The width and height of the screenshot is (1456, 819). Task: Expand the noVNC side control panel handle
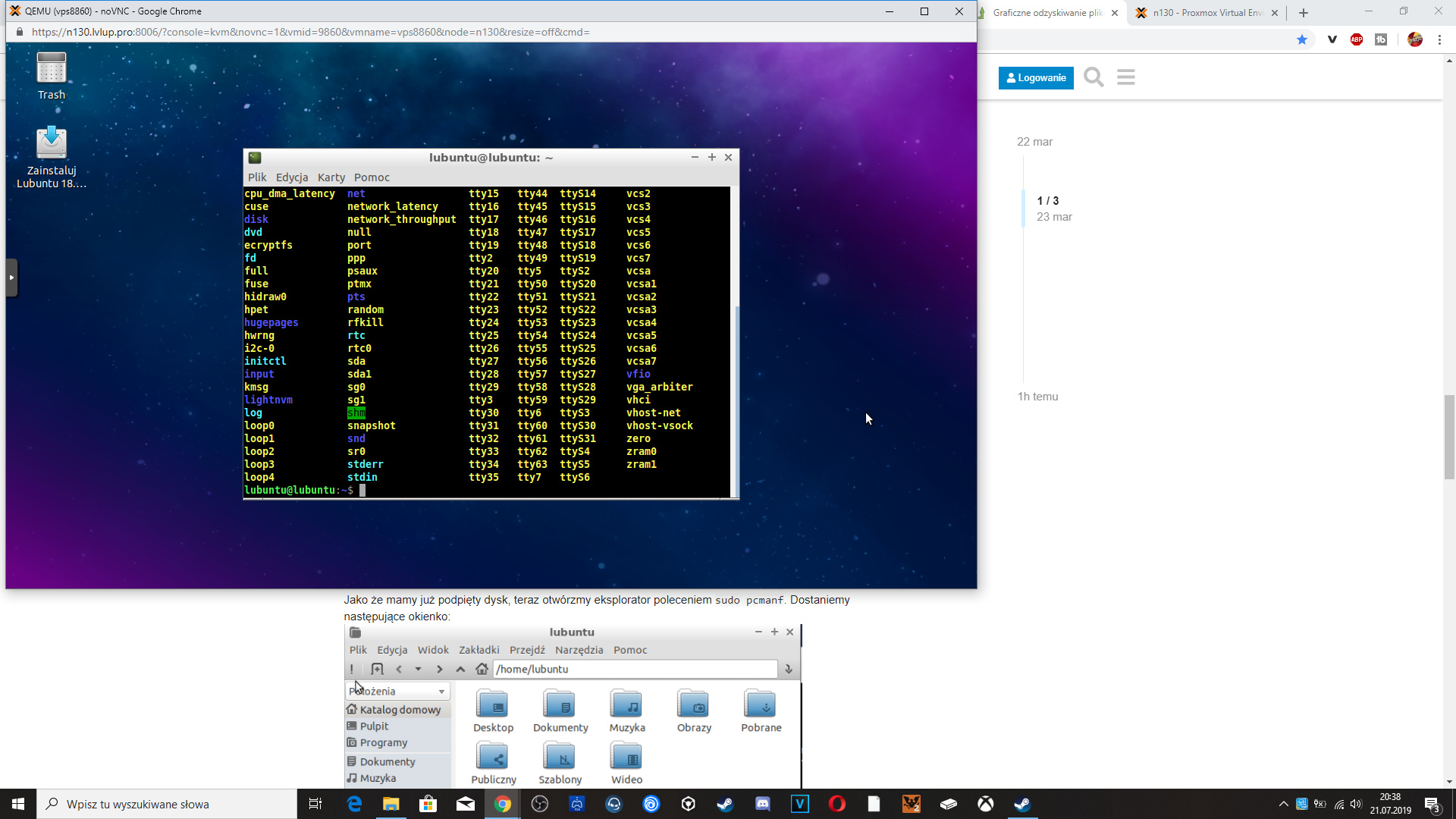[x=11, y=278]
